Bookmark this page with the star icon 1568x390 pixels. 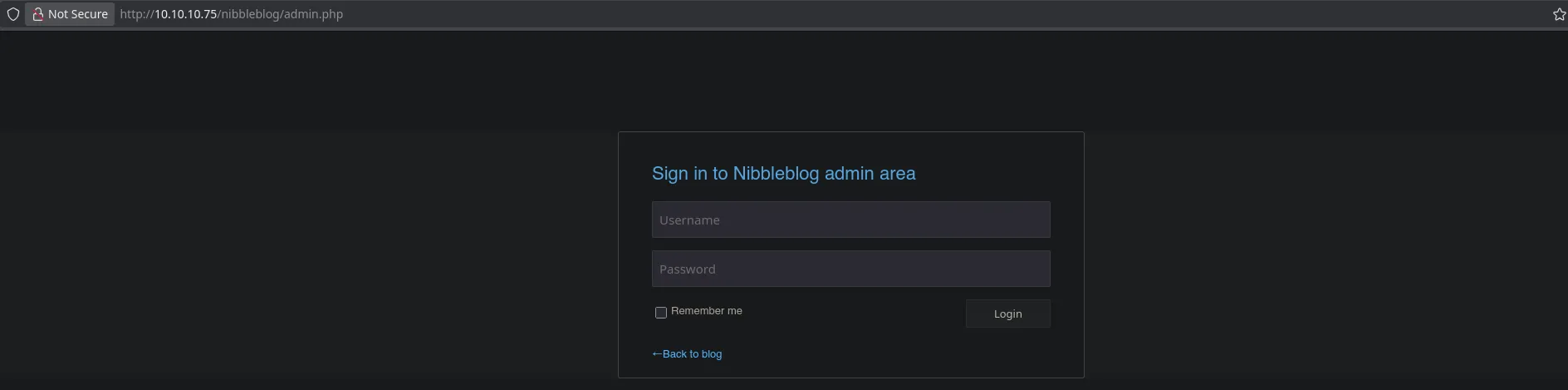1559,14
